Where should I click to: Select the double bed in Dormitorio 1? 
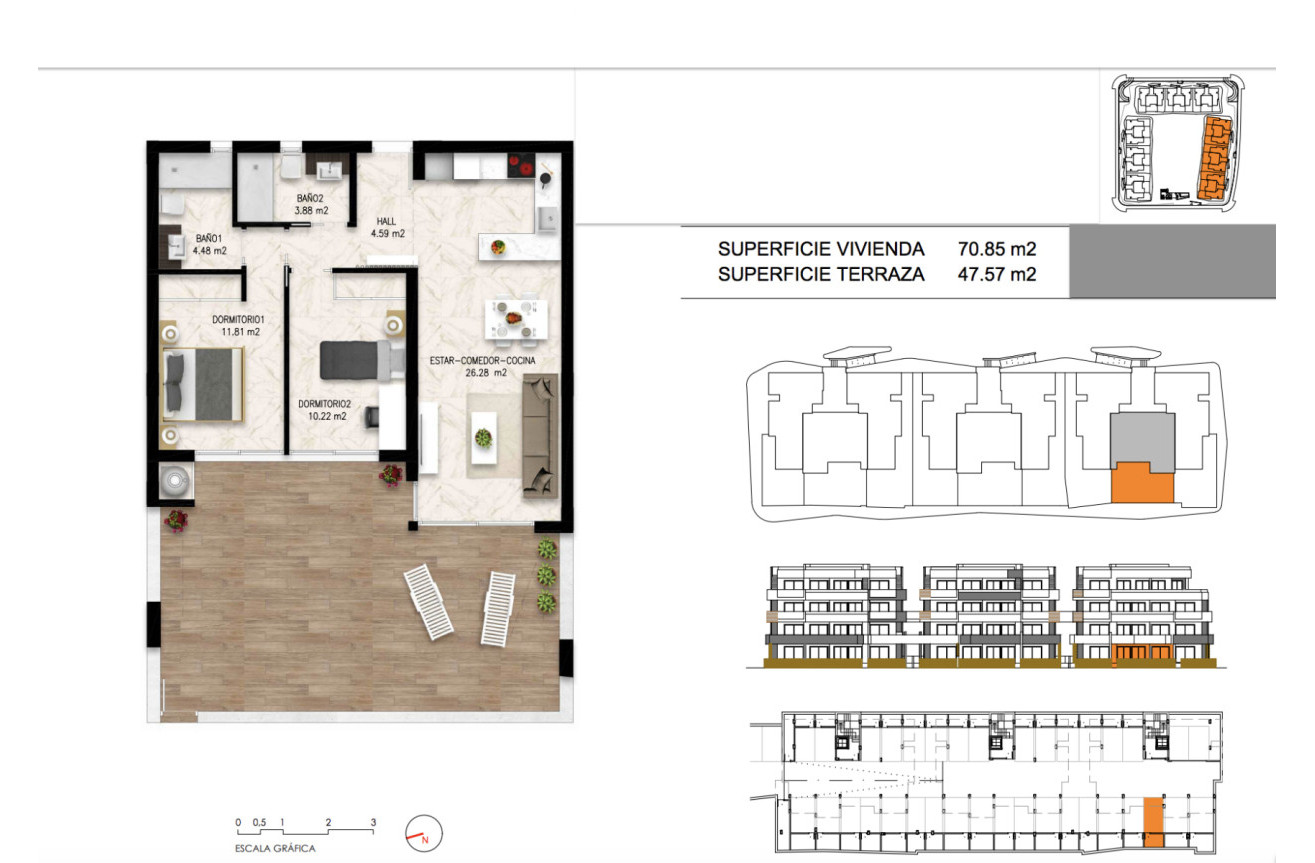click(204, 385)
